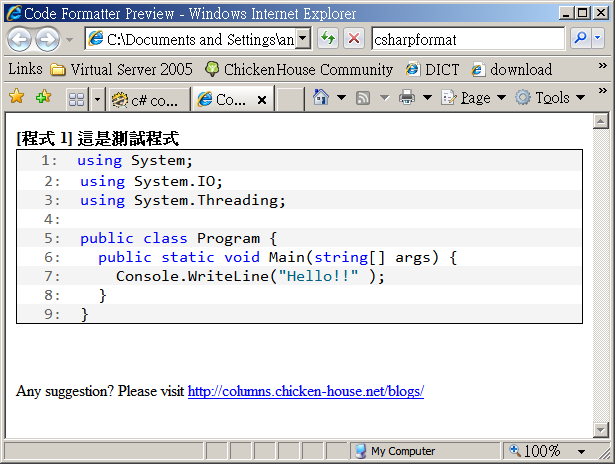Click the vertical scrollbar down arrow
The height and width of the screenshot is (464, 615).
[601, 430]
